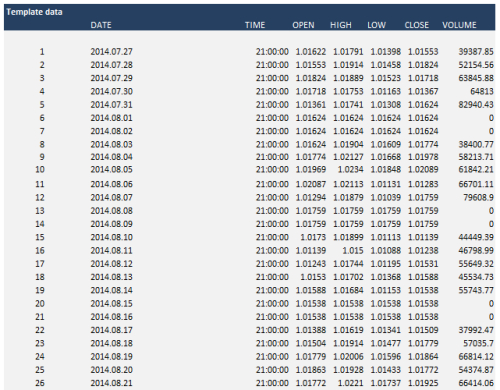Select date cell 2014.07.27
The width and height of the screenshot is (500, 390).
point(111,52)
